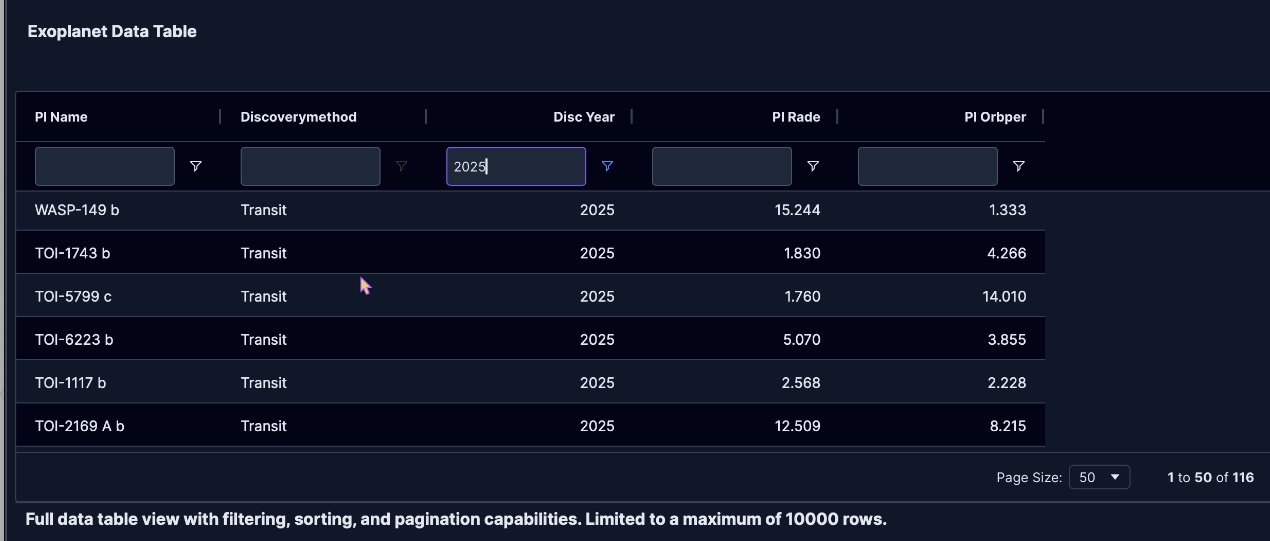Viewport: 1270px width, 541px height.
Task: Open the Pl Rade filter funnel icon
Action: [x=813, y=167]
